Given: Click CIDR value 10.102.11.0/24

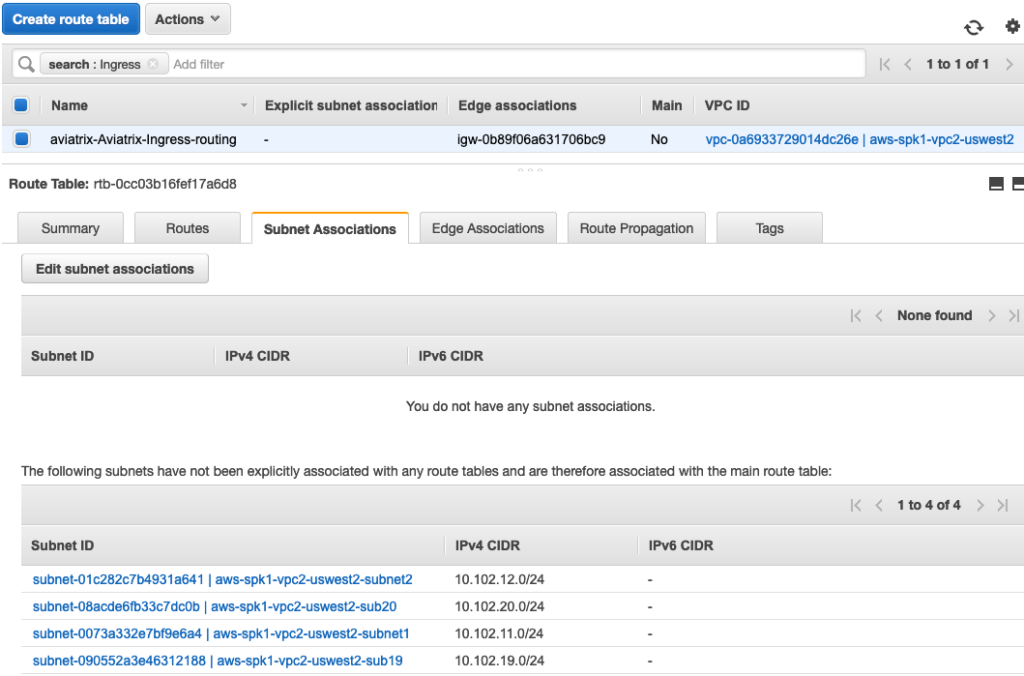Looking at the screenshot, I should (x=500, y=634).
